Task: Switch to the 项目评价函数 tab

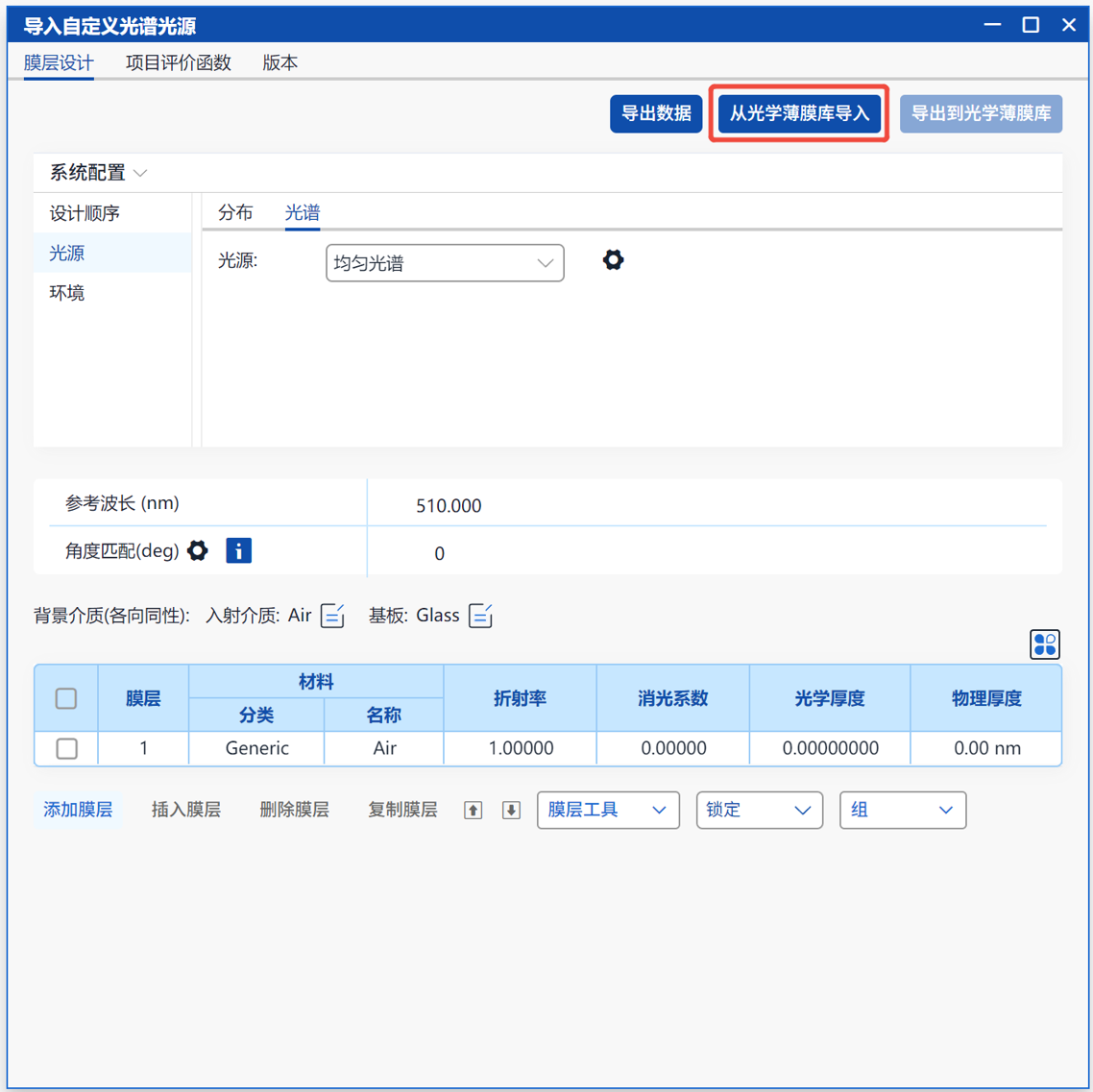Action: 179,62
